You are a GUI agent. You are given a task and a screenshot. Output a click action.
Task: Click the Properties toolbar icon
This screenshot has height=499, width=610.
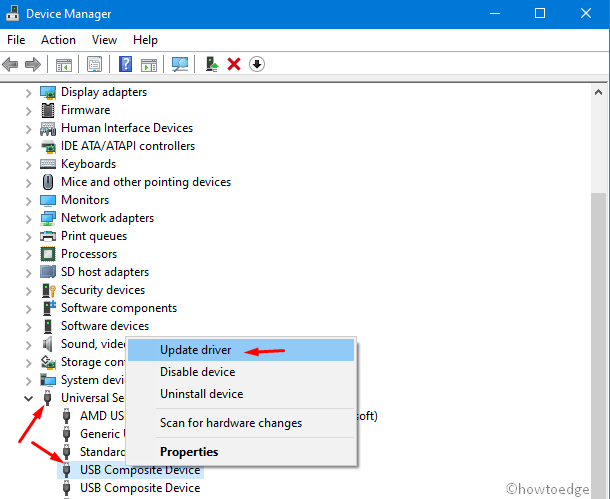[x=95, y=64]
